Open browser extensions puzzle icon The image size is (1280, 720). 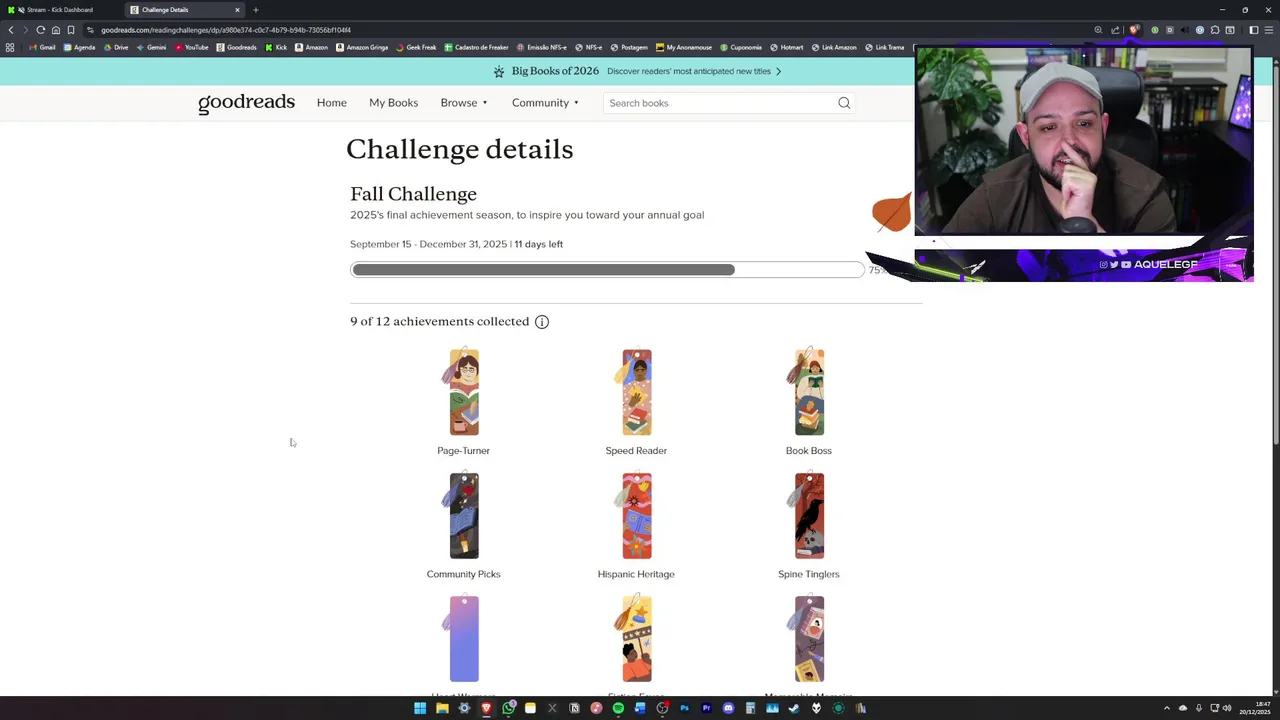coord(1215,30)
